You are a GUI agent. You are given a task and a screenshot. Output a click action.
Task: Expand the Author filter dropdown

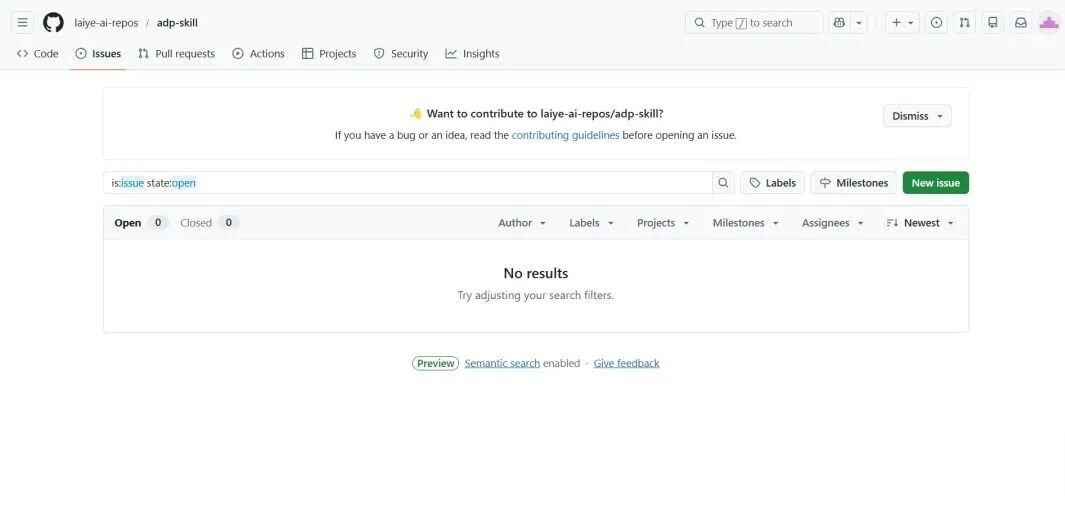(522, 223)
